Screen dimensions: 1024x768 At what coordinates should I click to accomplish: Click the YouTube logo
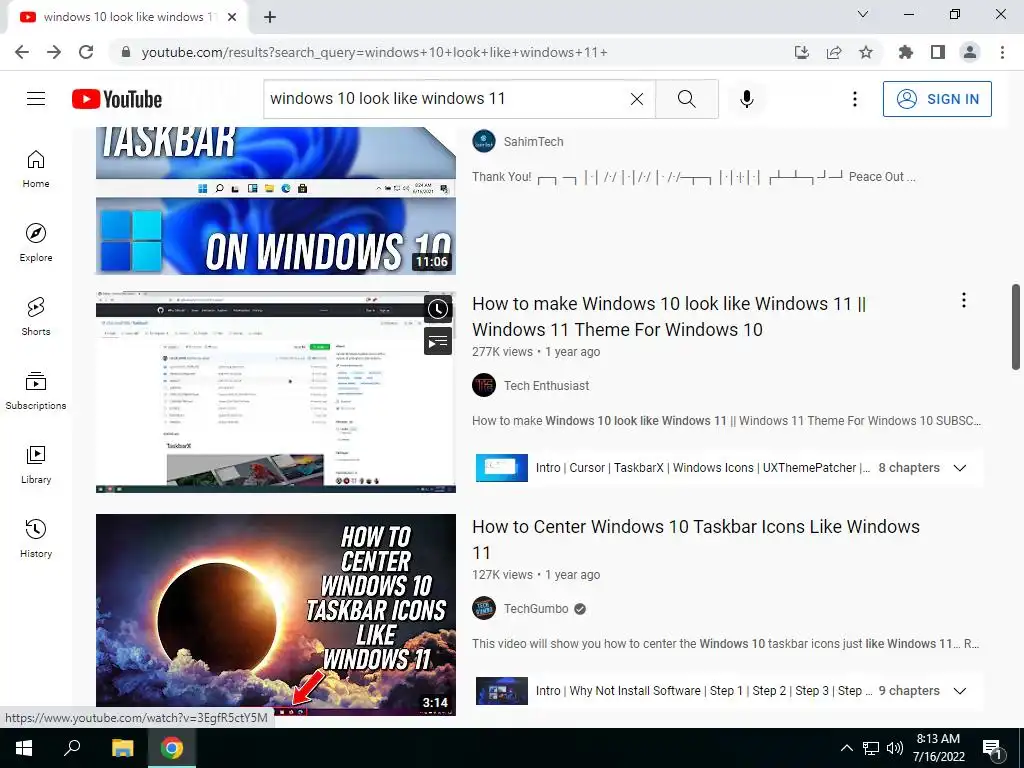point(117,99)
